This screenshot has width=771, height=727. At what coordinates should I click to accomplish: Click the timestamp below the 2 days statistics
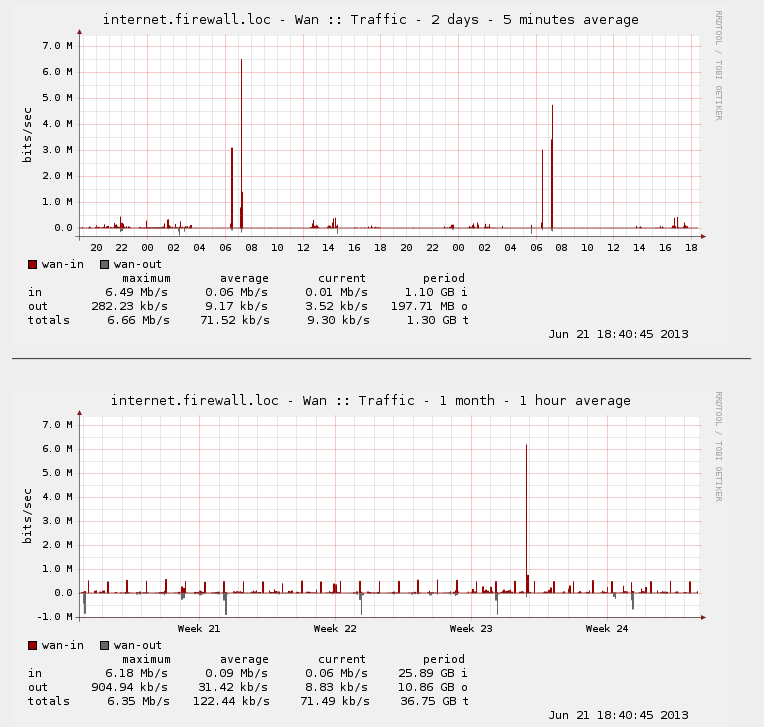click(618, 335)
